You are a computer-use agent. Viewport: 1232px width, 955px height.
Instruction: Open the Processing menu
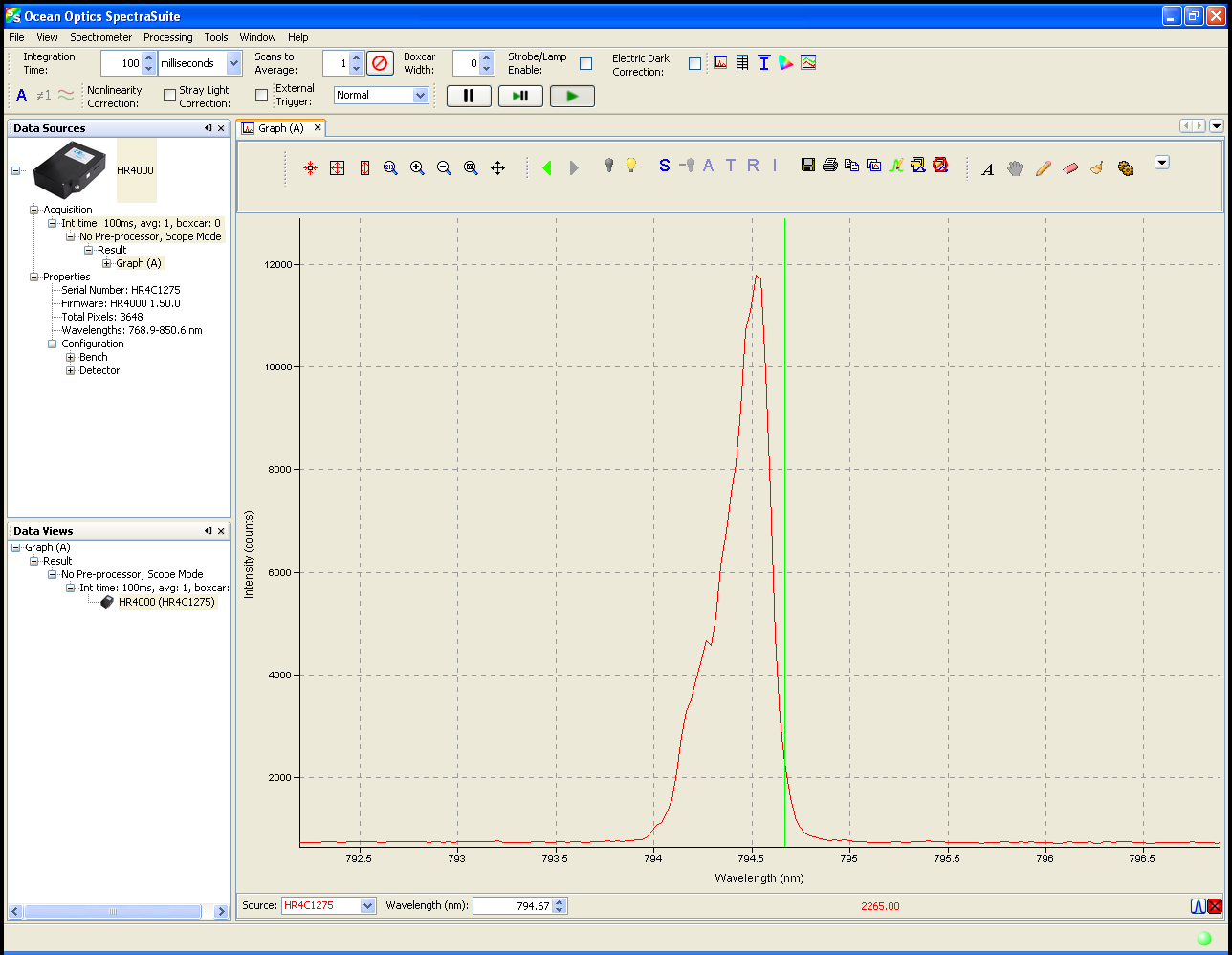point(168,37)
